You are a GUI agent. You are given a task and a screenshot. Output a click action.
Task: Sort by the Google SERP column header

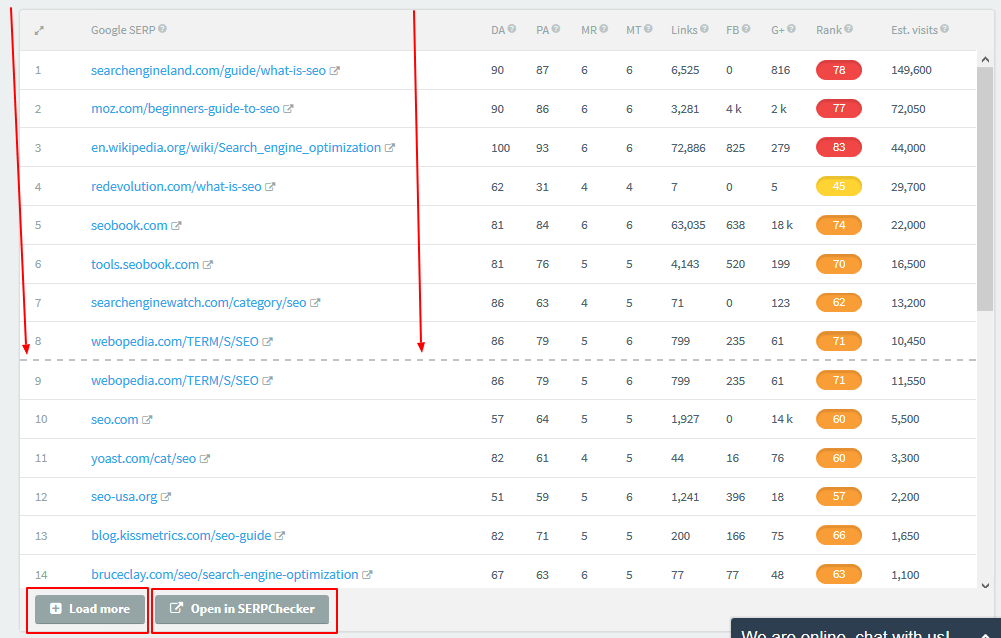(x=123, y=30)
